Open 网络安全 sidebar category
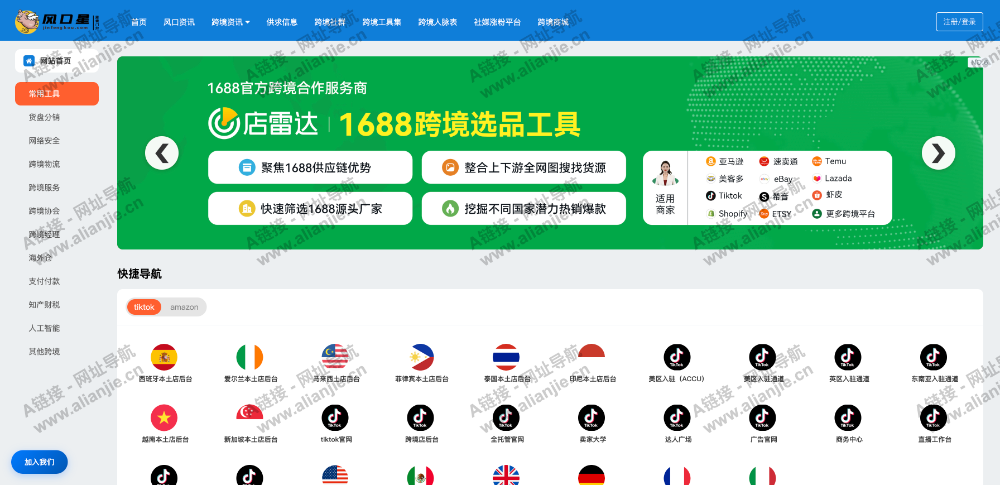This screenshot has height=485, width=1000. [44, 140]
